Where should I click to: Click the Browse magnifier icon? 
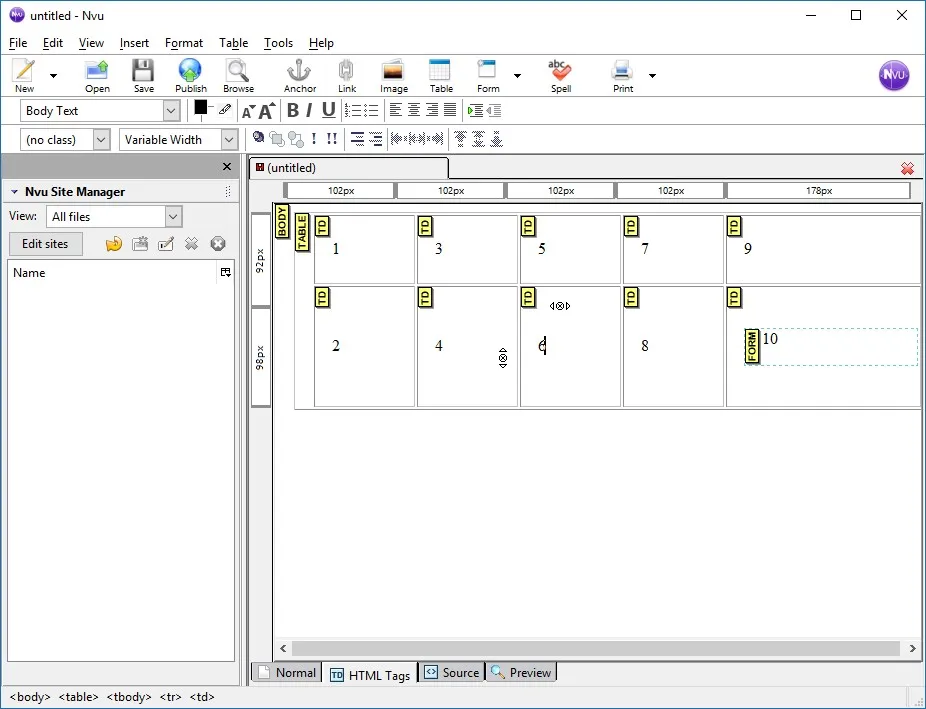238,76
